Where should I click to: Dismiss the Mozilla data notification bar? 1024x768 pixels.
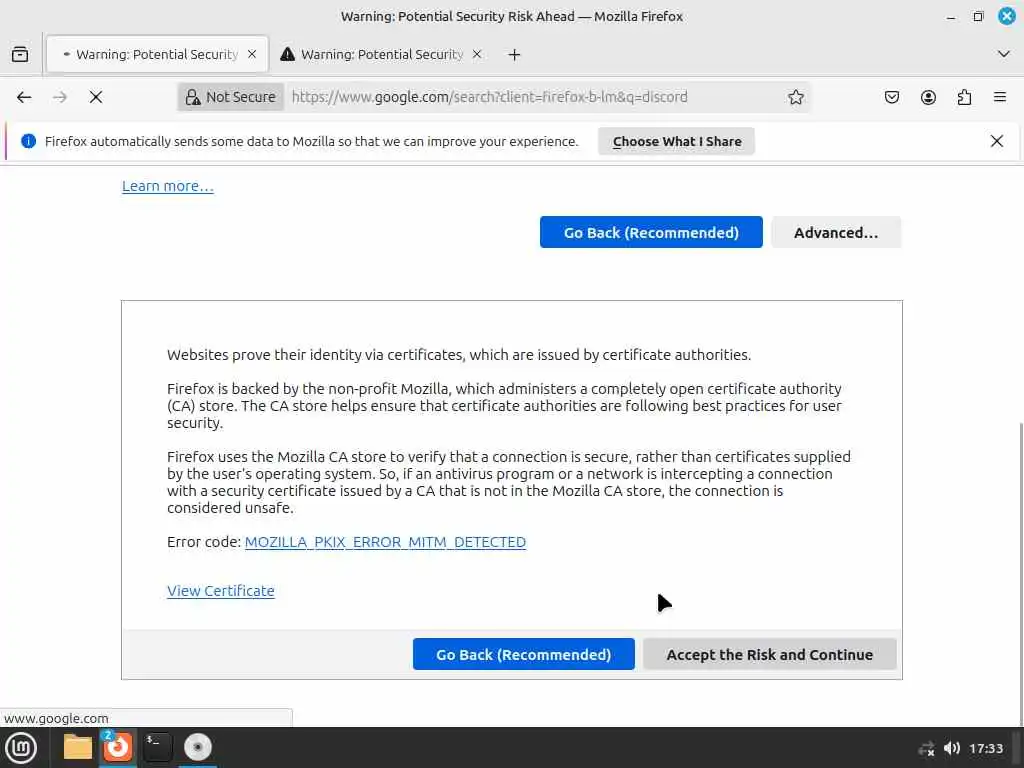(997, 141)
